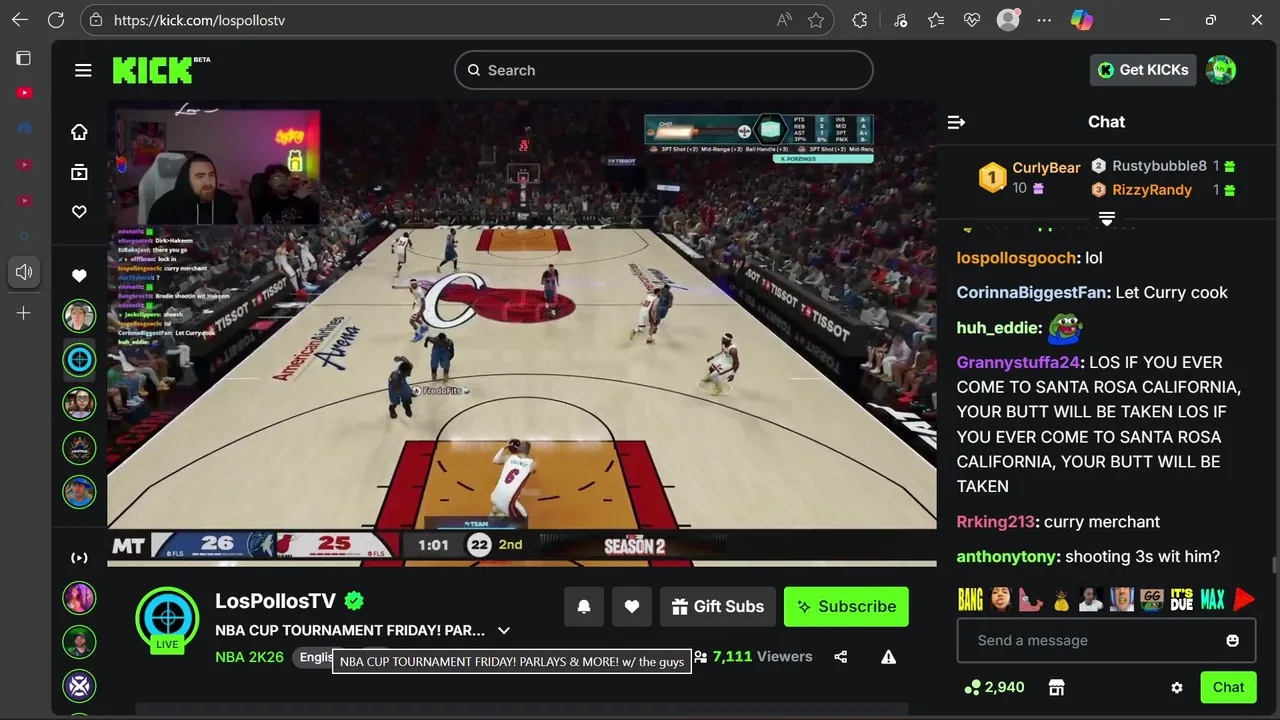
Task: Subscribe to LosPollosTV
Action: [x=846, y=607]
